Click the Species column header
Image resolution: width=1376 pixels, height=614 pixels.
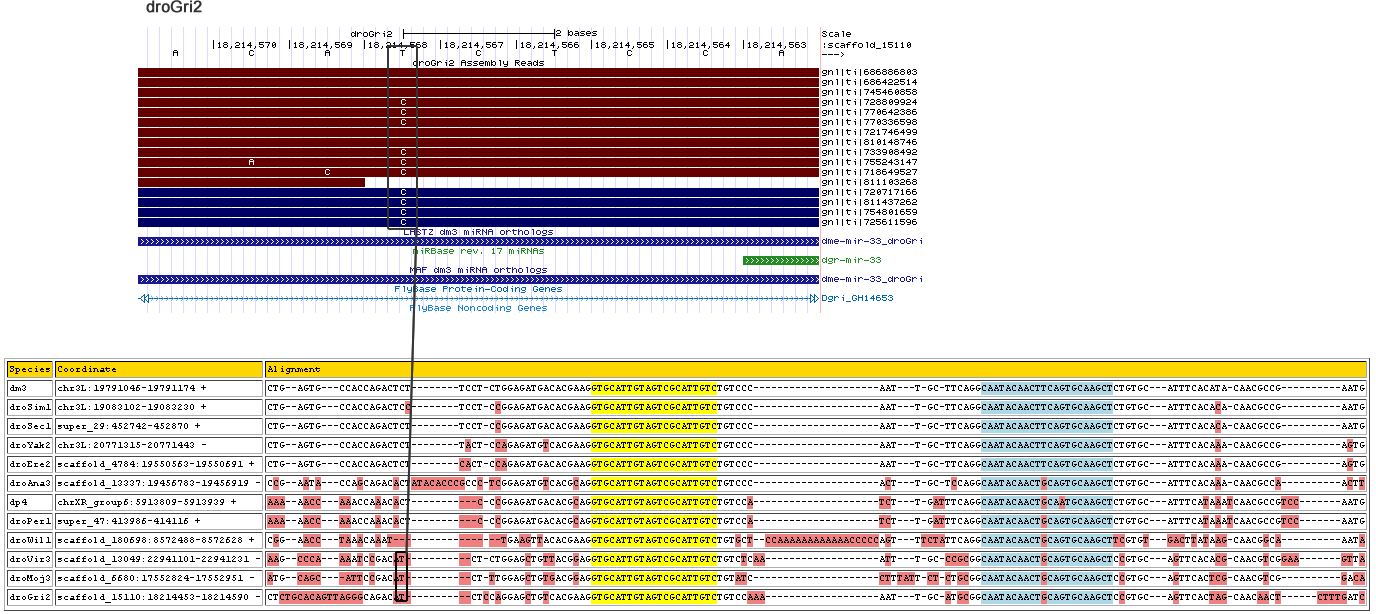point(29,369)
